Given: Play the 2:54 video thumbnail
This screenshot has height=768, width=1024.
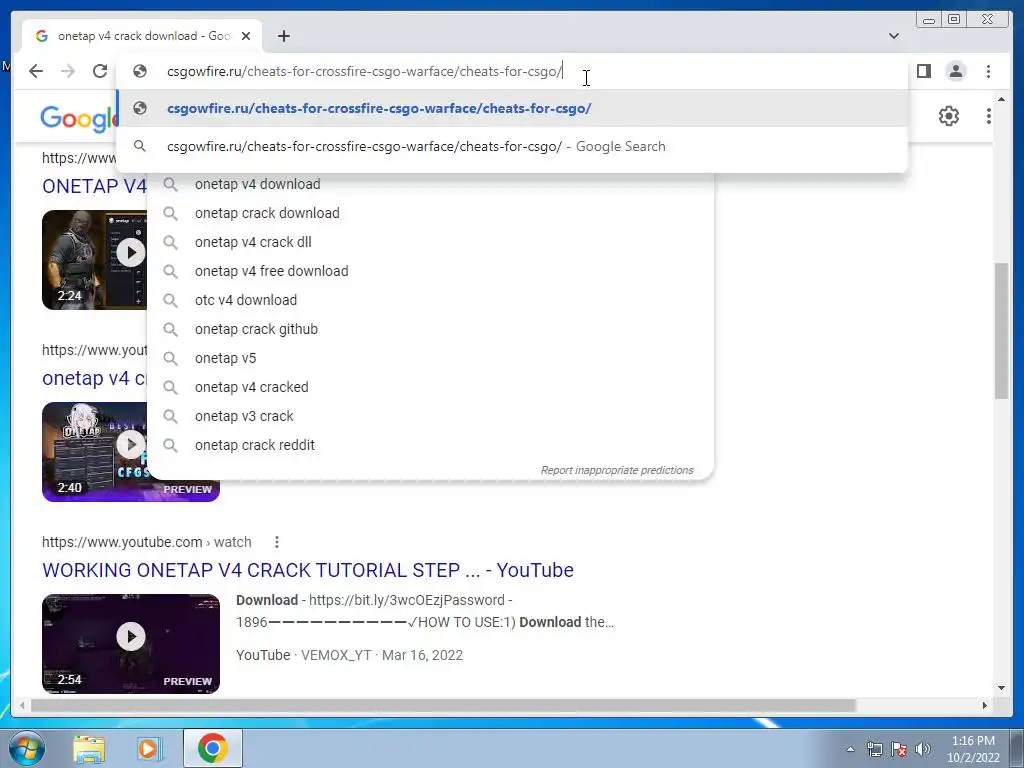Looking at the screenshot, I should coord(131,644).
